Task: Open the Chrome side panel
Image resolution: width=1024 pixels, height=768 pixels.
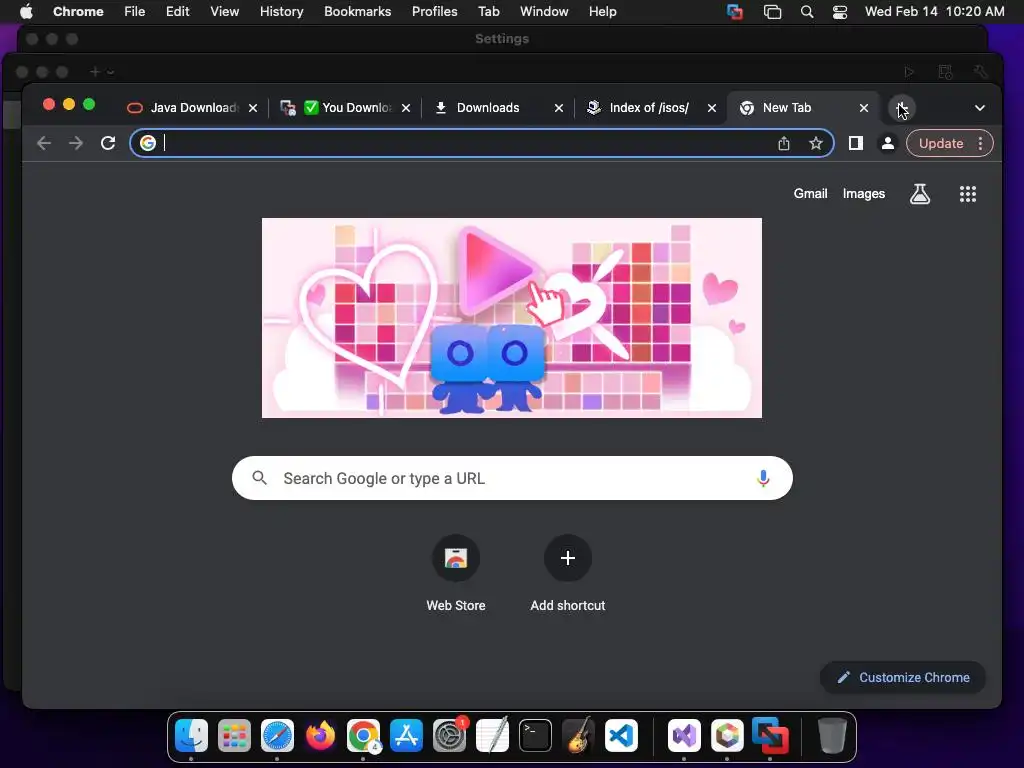Action: [x=856, y=143]
